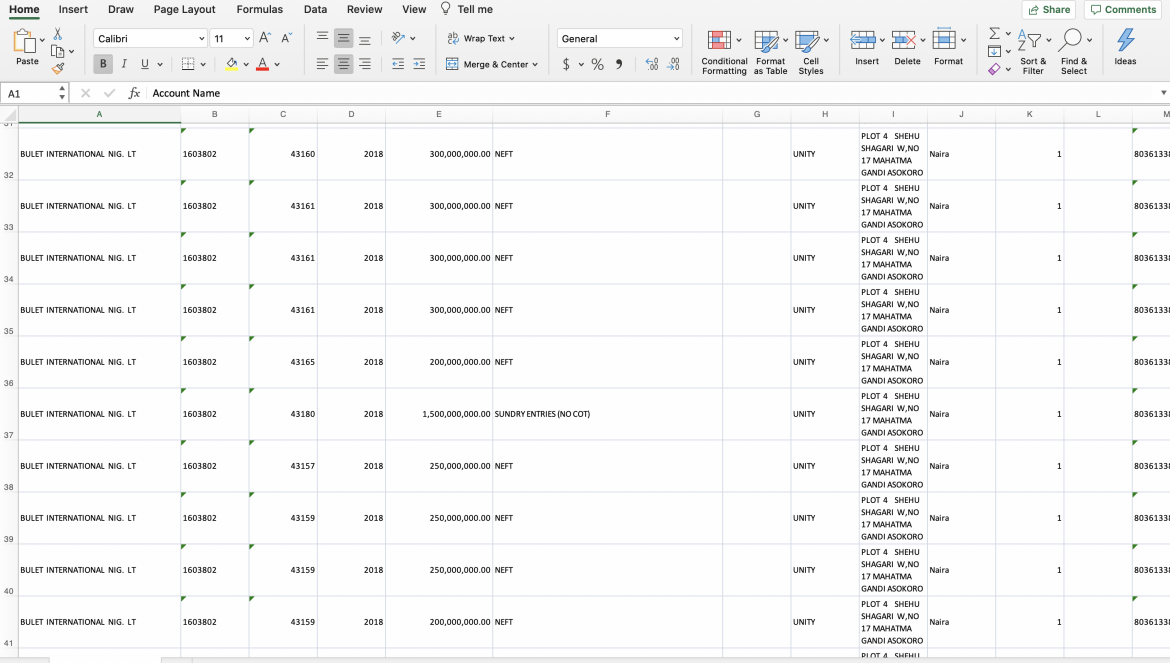This screenshot has width=1170, height=663.
Task: Toggle middle vertical alignment
Action: [343, 38]
